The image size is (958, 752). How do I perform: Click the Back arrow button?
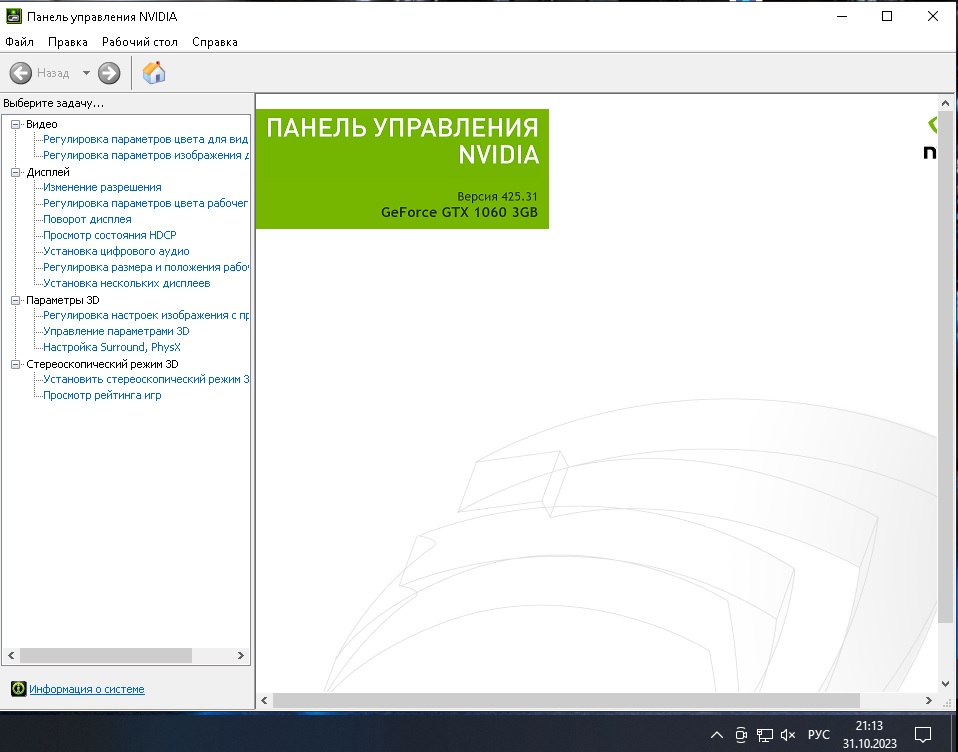point(21,73)
